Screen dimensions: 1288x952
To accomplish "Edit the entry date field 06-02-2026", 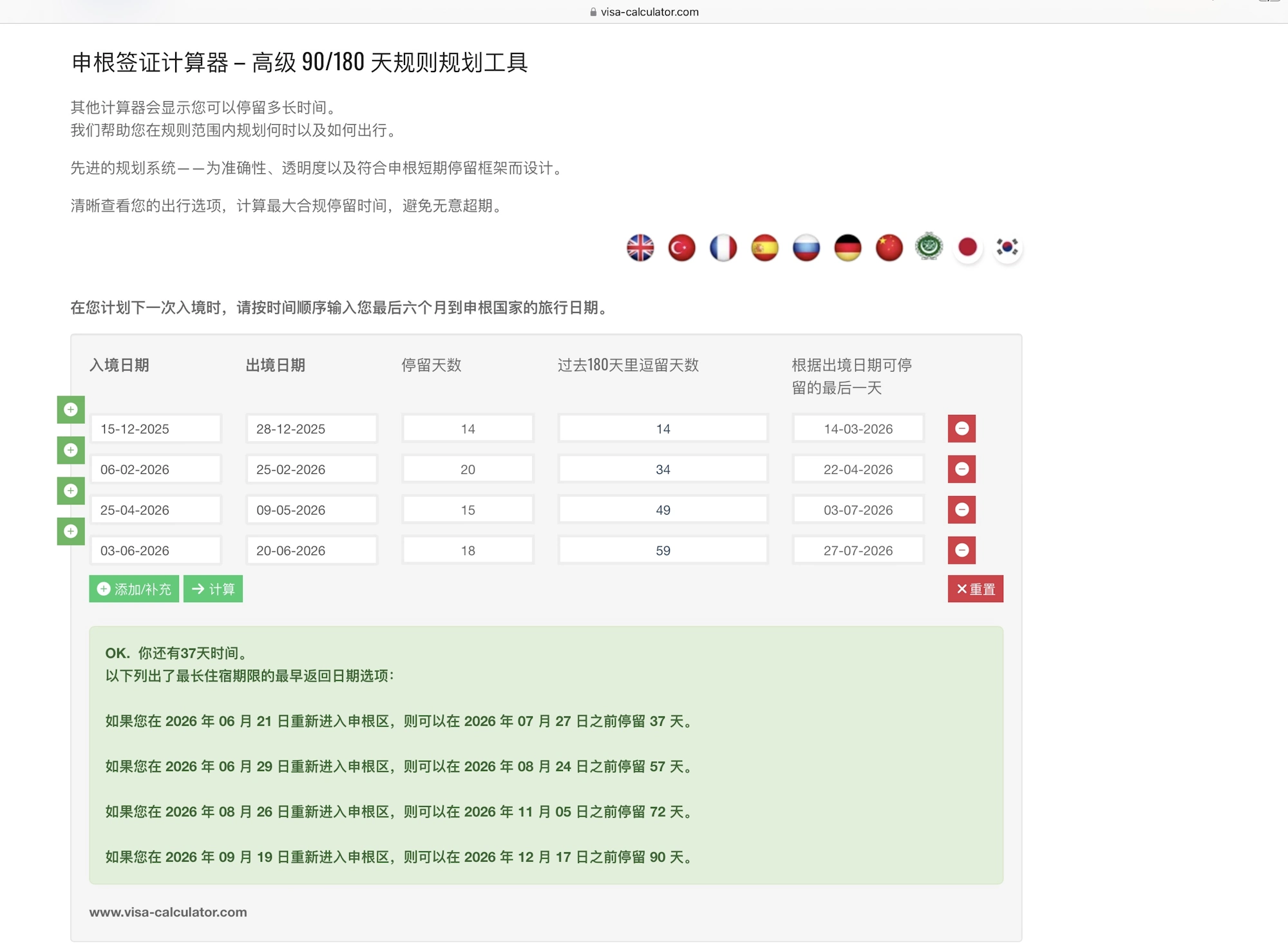I will 156,470.
